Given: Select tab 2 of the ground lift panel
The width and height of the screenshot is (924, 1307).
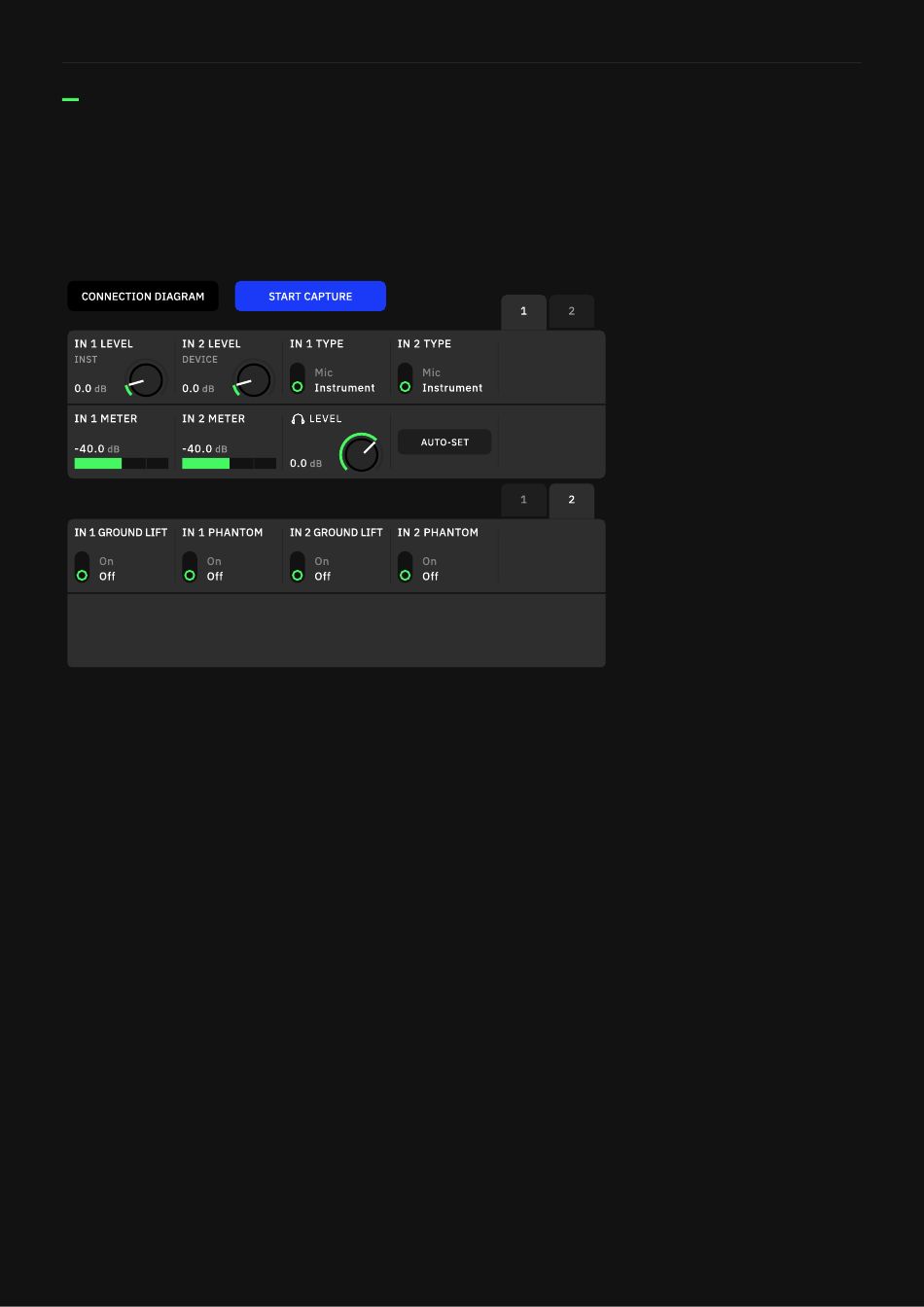Looking at the screenshot, I should coord(572,501).
